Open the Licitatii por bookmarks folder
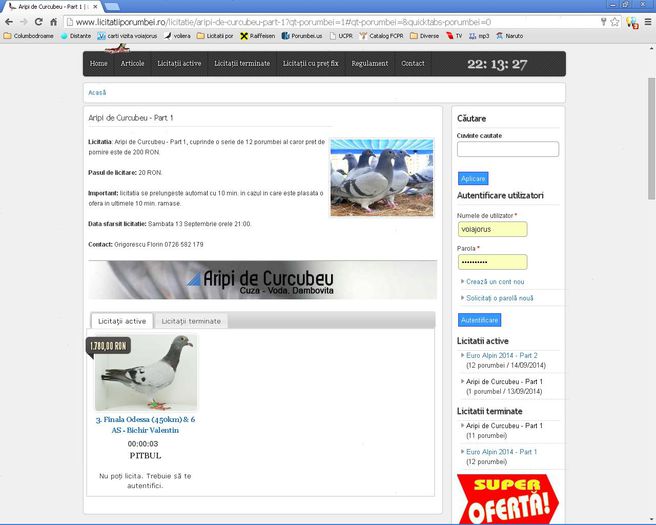Image resolution: width=656 pixels, height=525 pixels. [214, 36]
